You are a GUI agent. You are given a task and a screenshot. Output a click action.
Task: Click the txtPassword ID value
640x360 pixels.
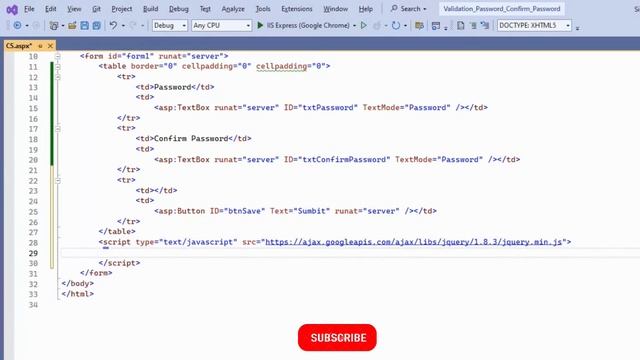[x=328, y=108]
